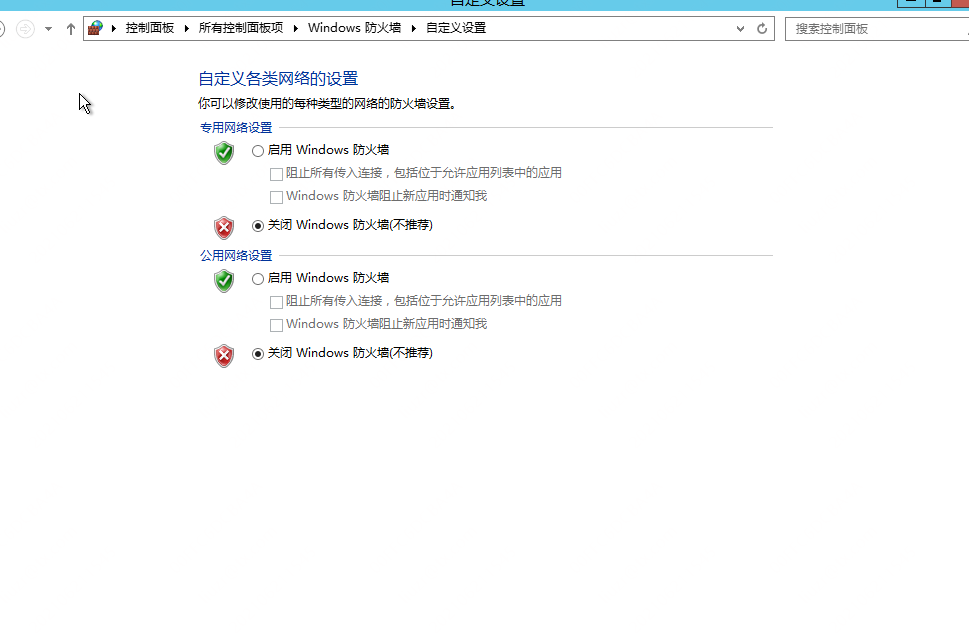969x633 pixels.
Task: Click the firewall icon in address bar
Action: pyautogui.click(x=95, y=28)
